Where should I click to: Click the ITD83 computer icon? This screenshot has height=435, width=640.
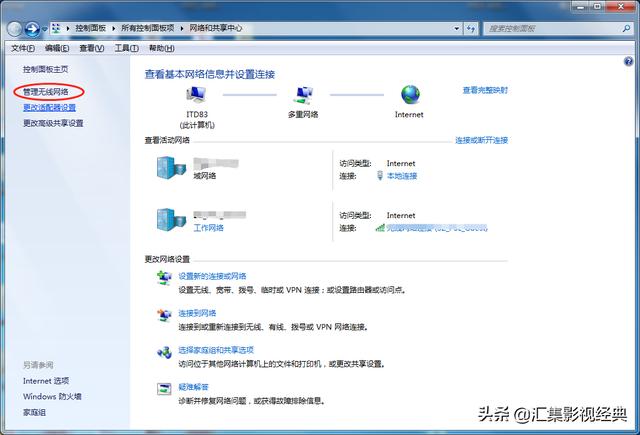(x=197, y=96)
